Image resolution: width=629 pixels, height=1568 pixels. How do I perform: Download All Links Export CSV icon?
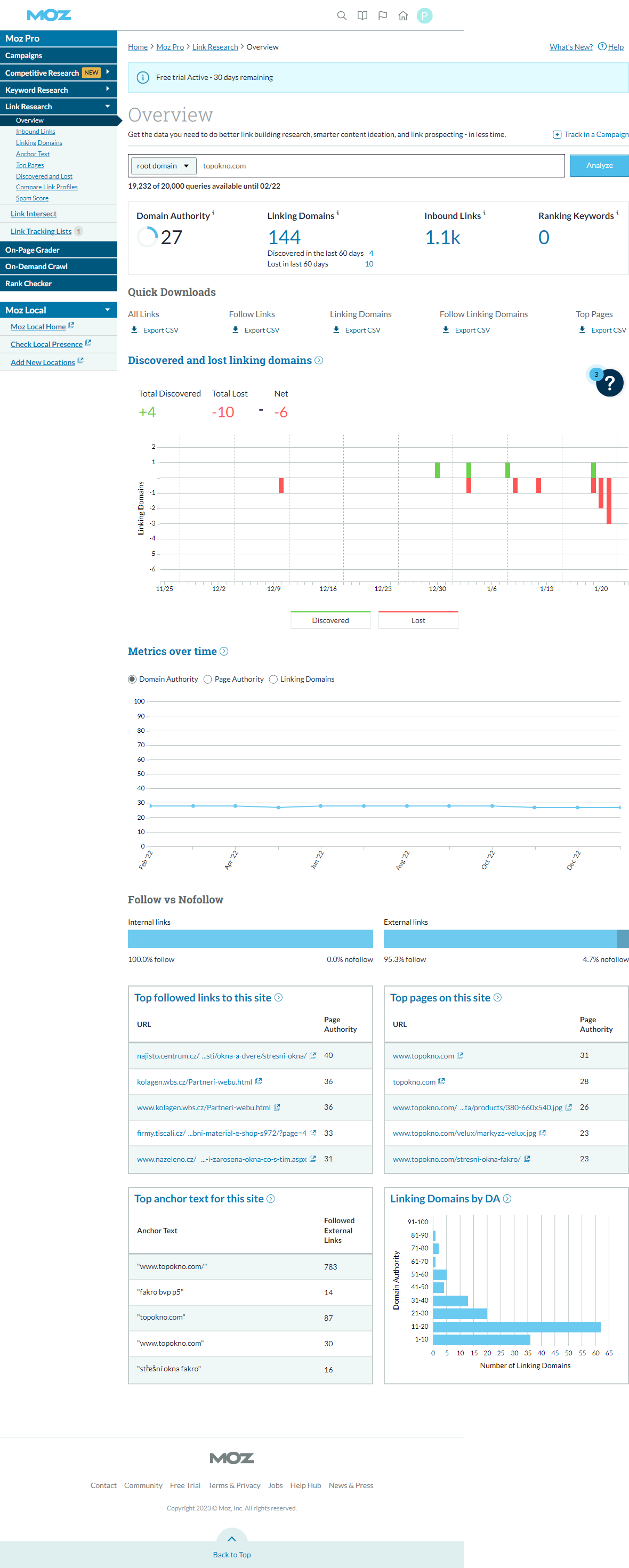134,330
